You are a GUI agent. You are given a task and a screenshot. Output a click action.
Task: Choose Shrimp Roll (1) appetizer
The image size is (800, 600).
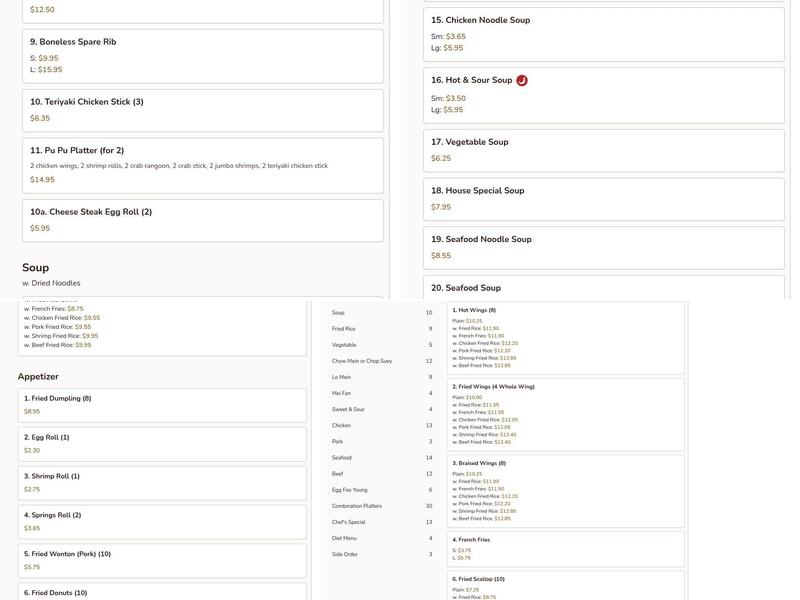click(162, 482)
